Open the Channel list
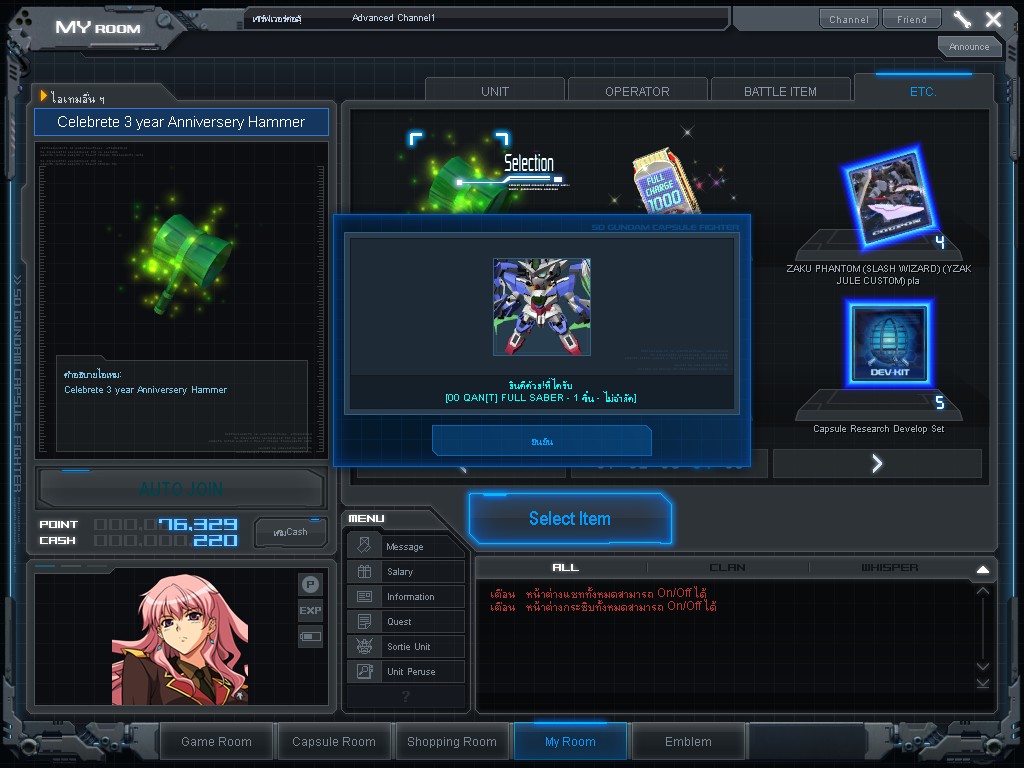 [x=849, y=19]
